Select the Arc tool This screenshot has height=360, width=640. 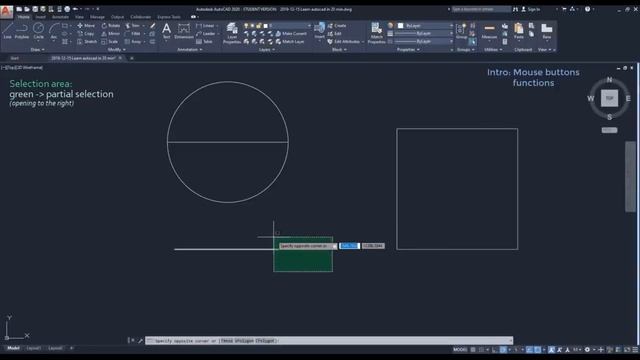53,31
